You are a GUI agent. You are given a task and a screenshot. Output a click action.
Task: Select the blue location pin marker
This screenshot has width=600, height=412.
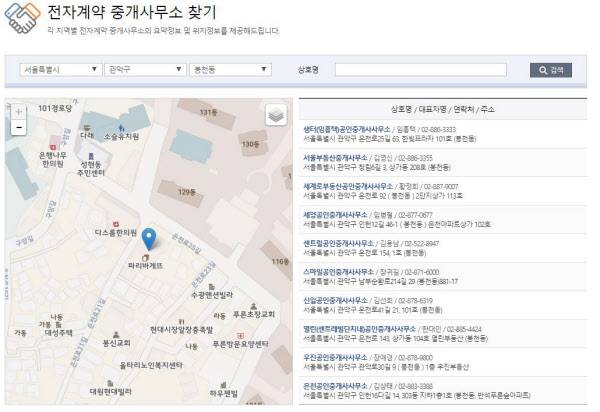pos(148,239)
